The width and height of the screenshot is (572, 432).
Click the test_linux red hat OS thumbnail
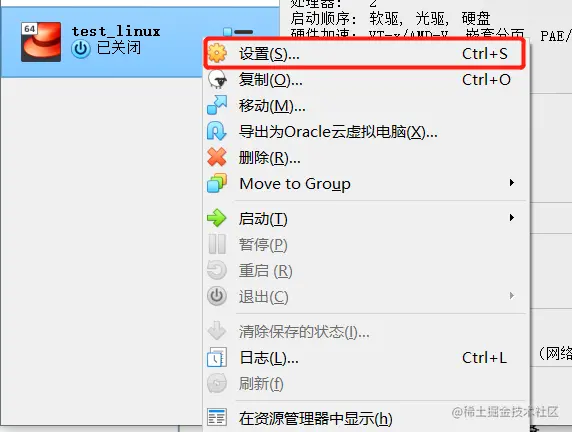pos(41,42)
